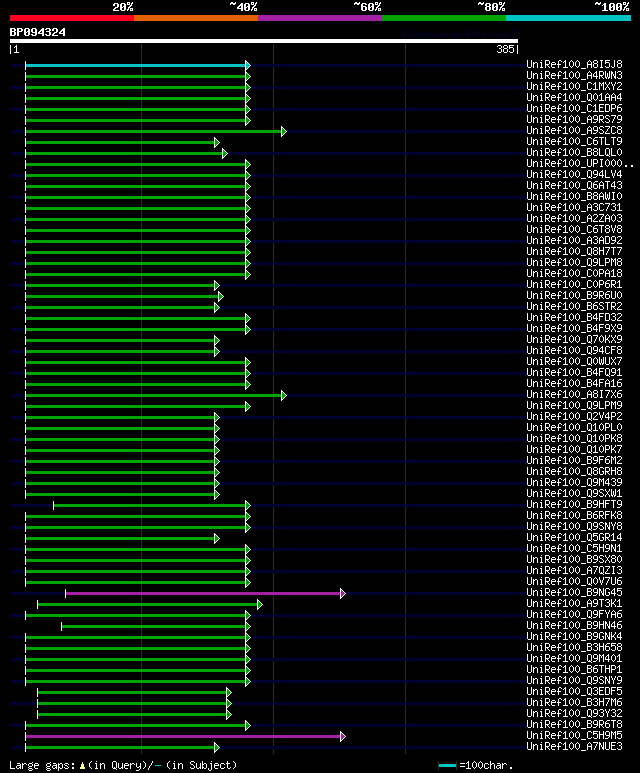Click the UniRef100_B9HN46 text
This screenshot has height=773, width=640.
[x=574, y=625]
